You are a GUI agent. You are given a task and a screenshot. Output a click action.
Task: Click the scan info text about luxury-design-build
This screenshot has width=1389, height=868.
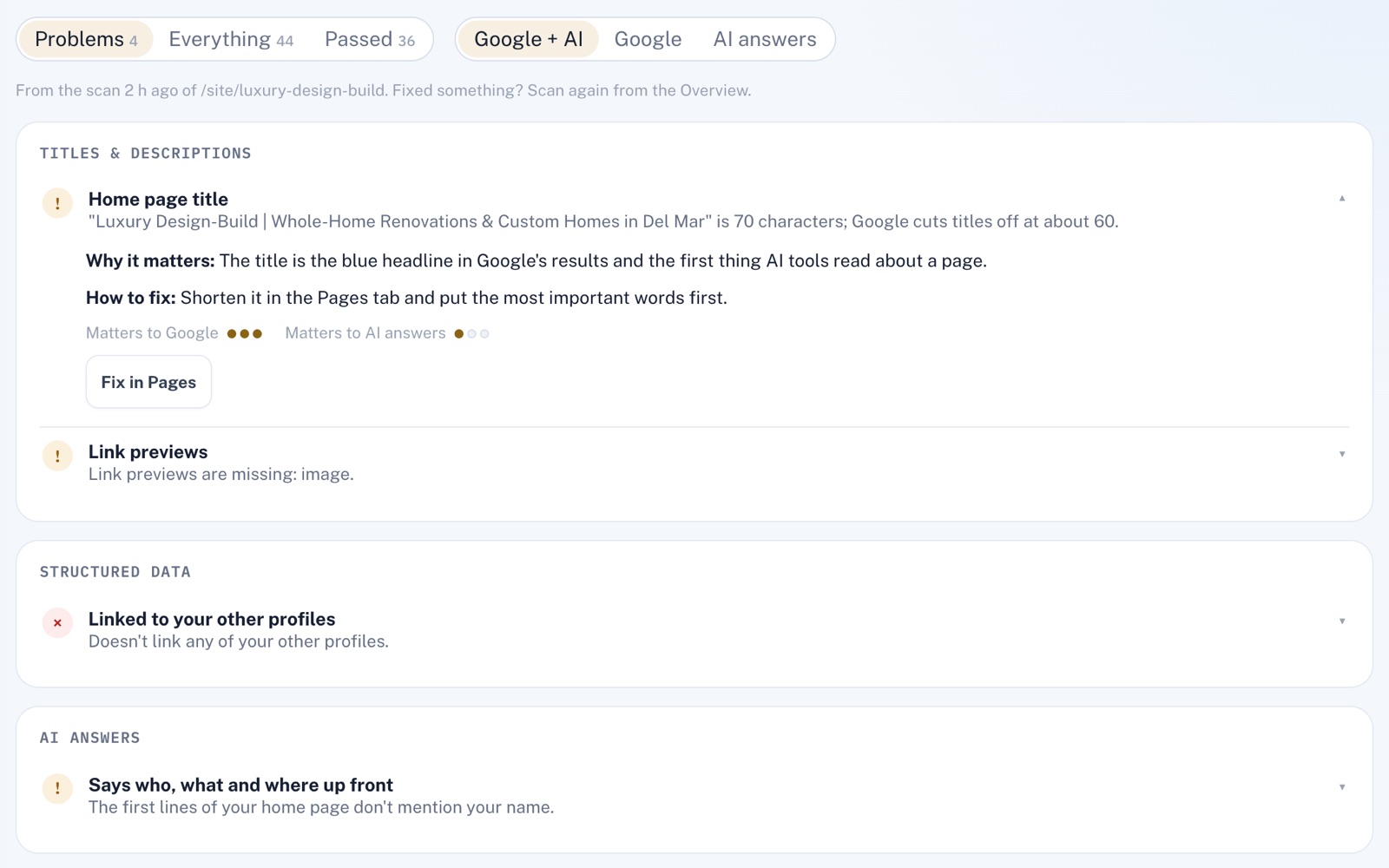(383, 90)
